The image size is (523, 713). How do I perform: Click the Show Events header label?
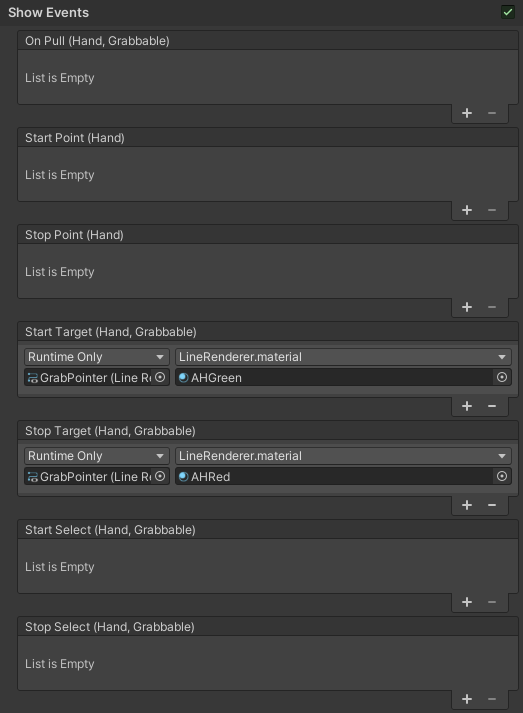(x=48, y=12)
